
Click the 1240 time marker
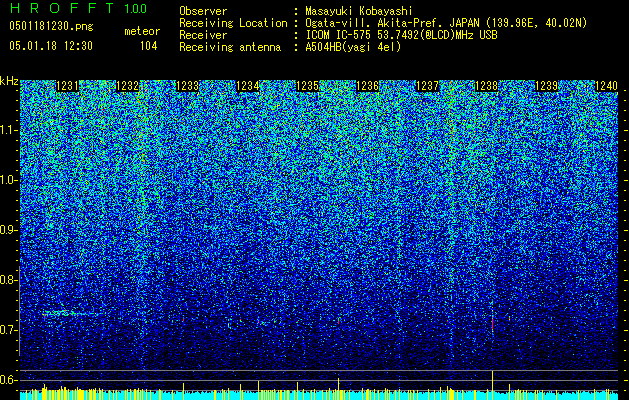(x=606, y=86)
